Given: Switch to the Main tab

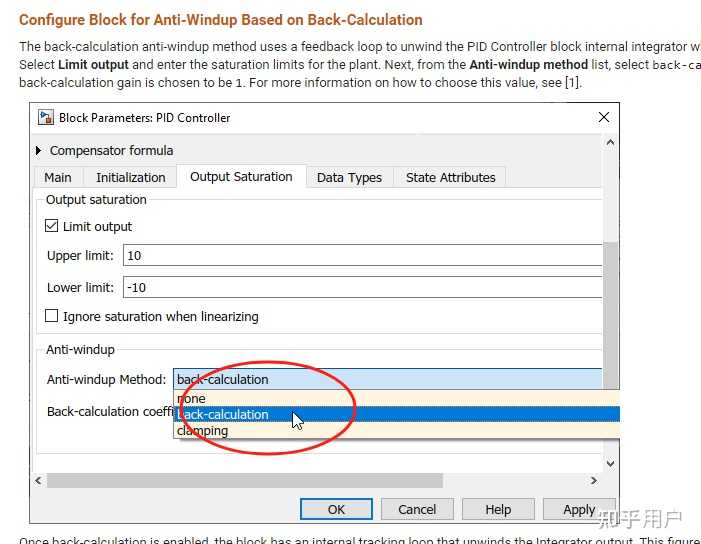Looking at the screenshot, I should (58, 177).
